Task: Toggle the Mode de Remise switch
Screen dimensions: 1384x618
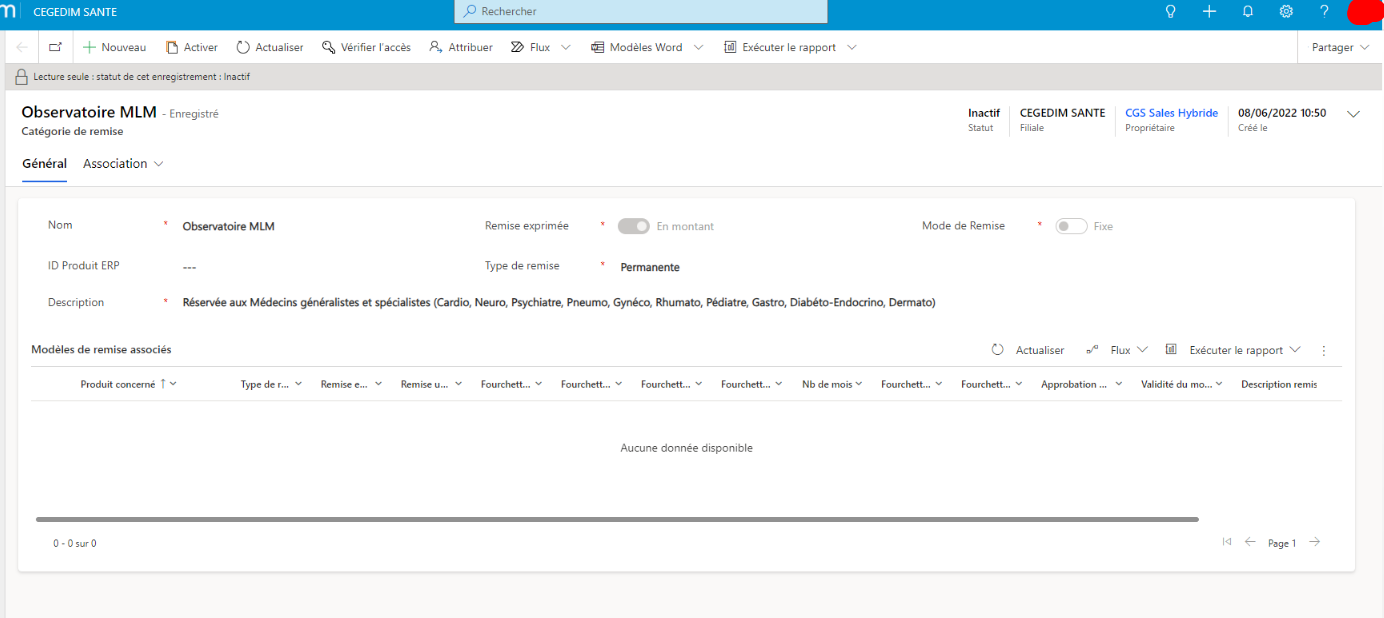Action: (1071, 226)
